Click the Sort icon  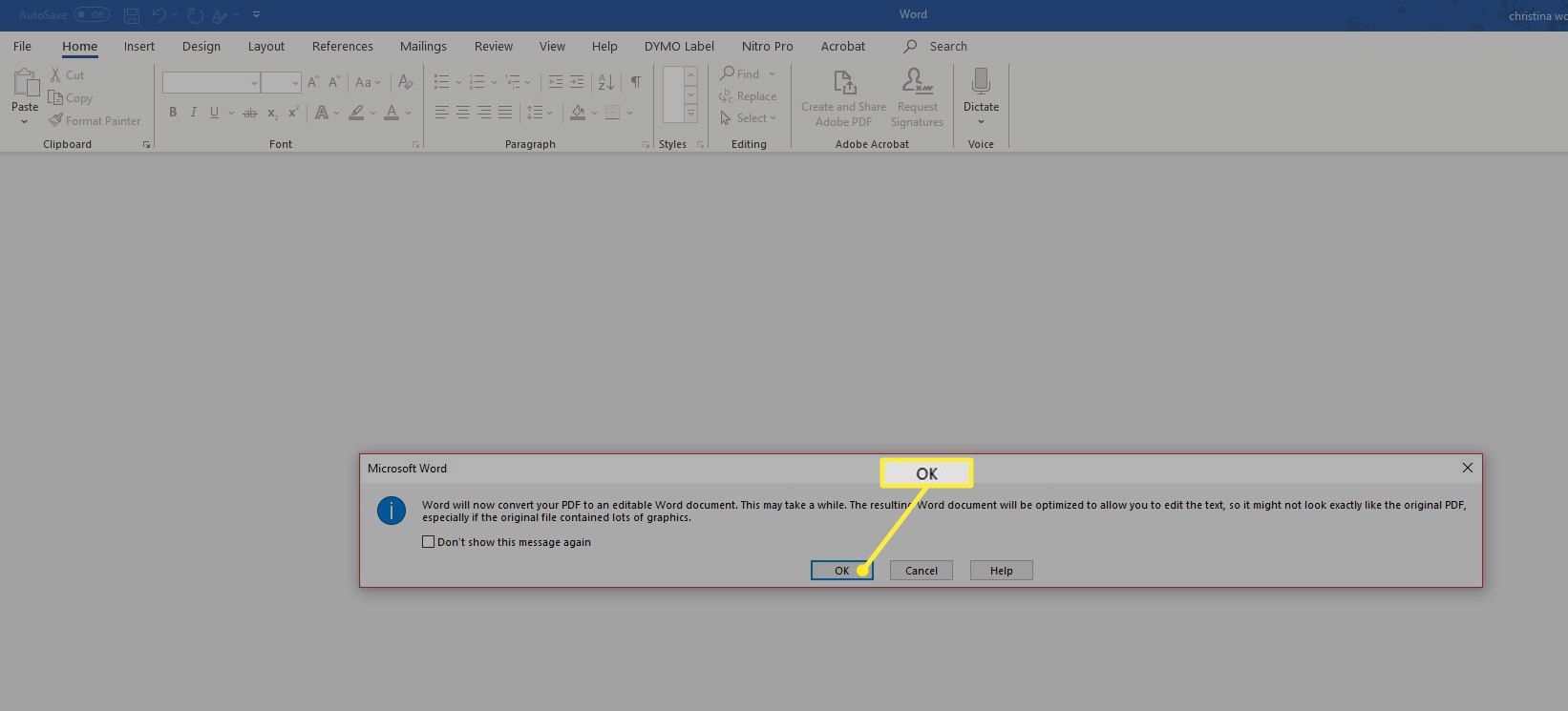coord(606,82)
